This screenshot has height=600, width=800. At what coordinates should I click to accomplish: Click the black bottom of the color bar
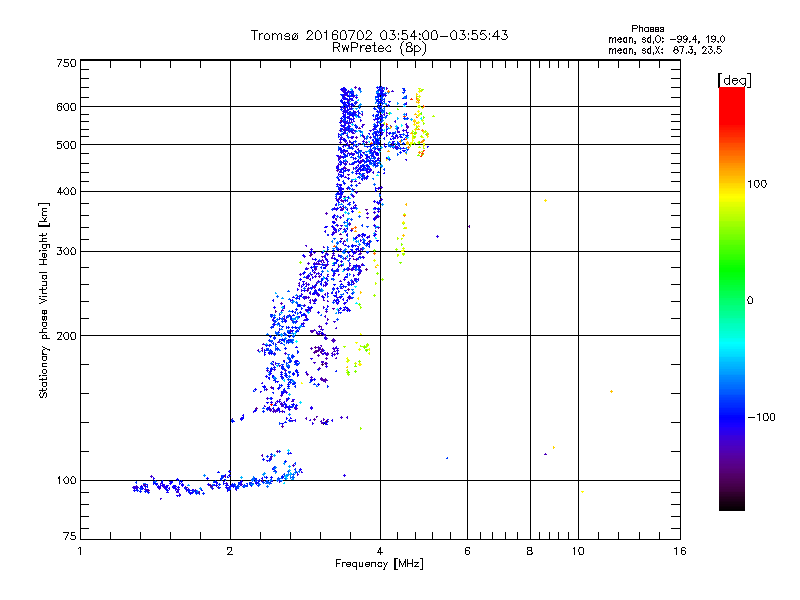732,503
